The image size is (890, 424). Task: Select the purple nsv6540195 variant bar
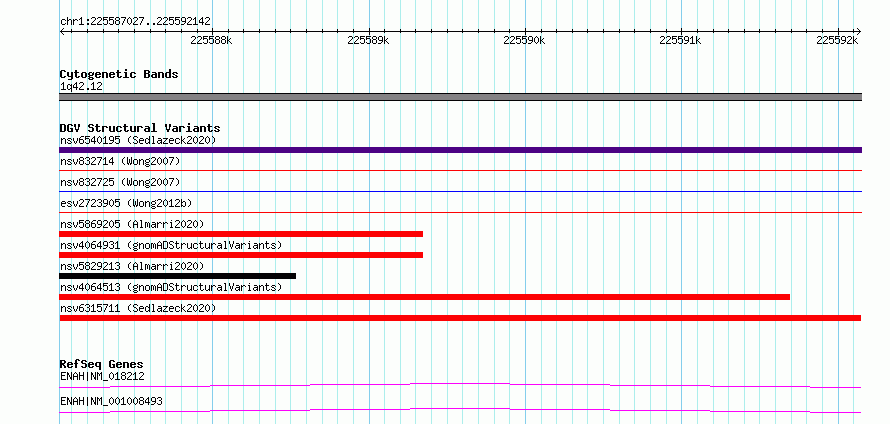click(x=460, y=150)
